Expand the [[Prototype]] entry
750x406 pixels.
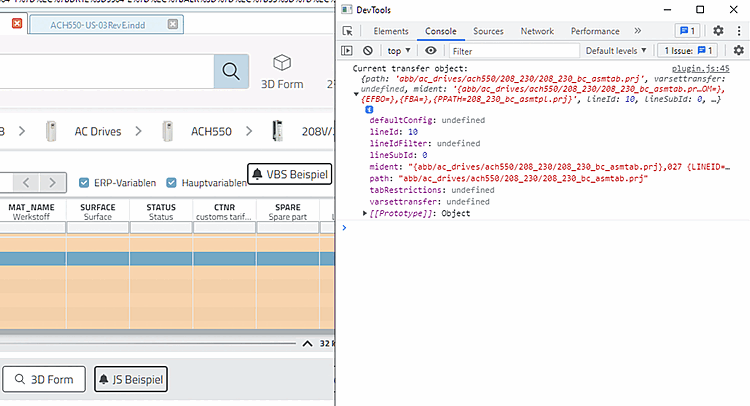pyautogui.click(x=365, y=213)
